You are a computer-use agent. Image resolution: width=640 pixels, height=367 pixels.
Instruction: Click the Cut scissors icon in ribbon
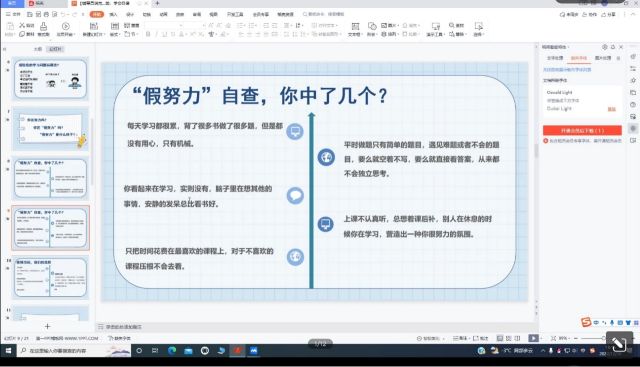coord(22,25)
